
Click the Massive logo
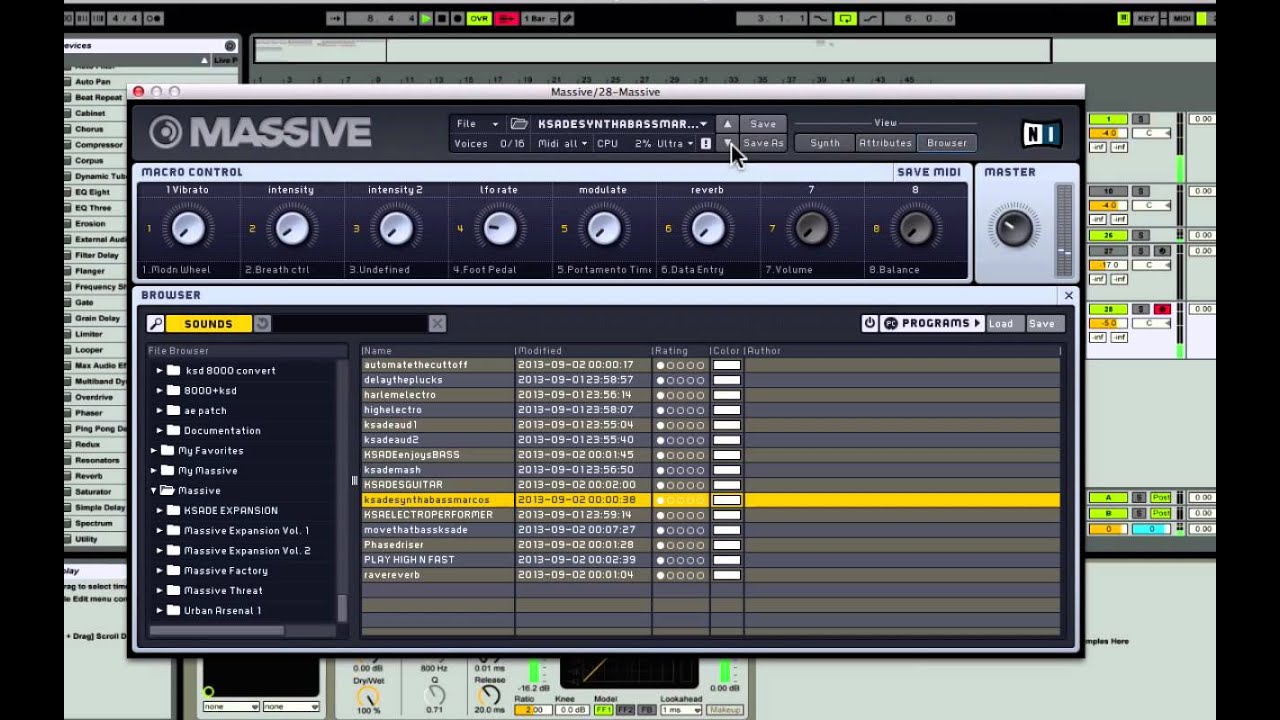(260, 132)
